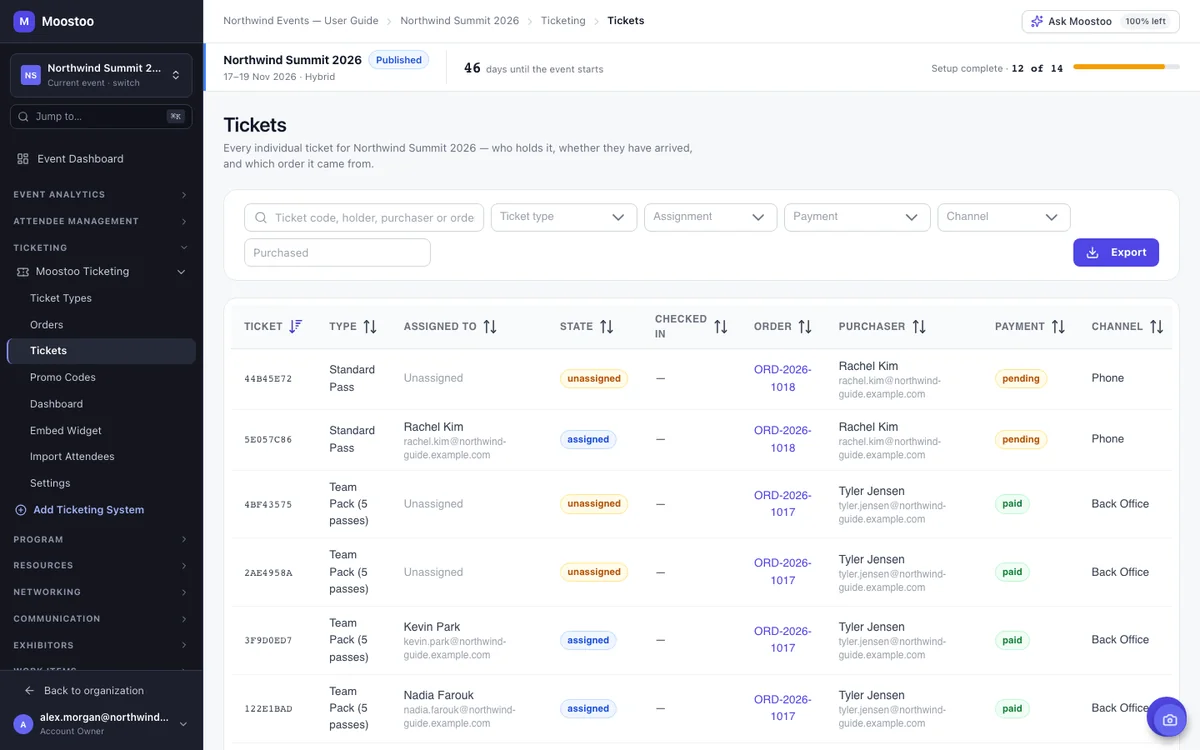Open order link for ticket 4BF43575
1200x750 pixels.
pyautogui.click(x=782, y=504)
